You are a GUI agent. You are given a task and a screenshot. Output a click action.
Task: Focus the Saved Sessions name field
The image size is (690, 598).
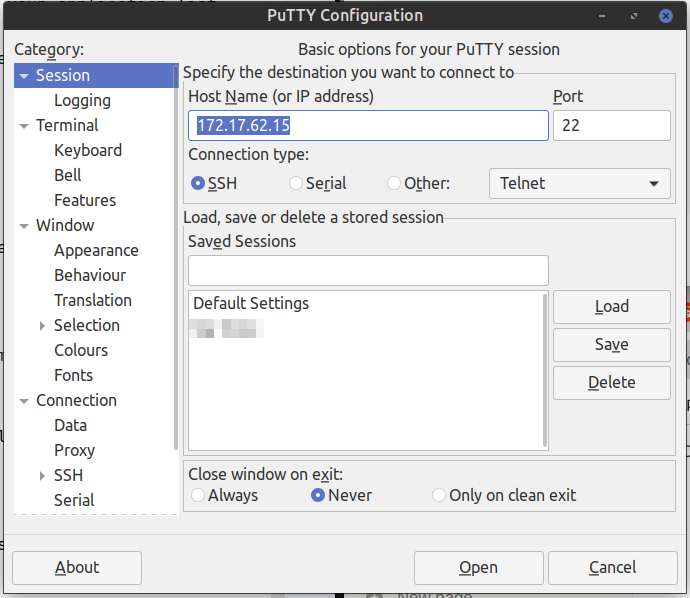coord(368,271)
